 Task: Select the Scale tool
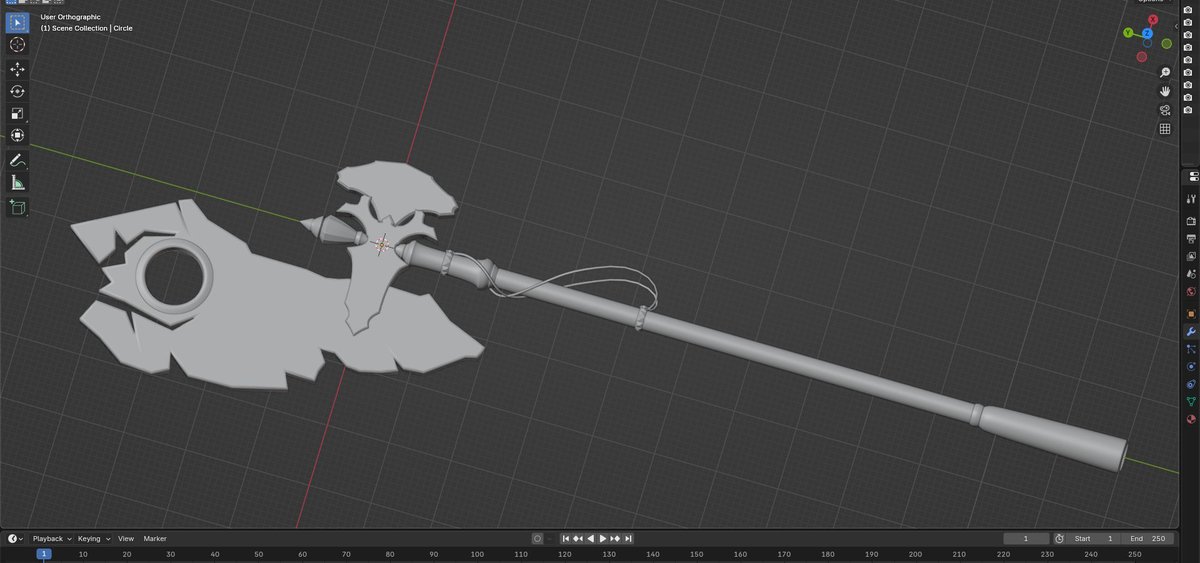(17, 113)
